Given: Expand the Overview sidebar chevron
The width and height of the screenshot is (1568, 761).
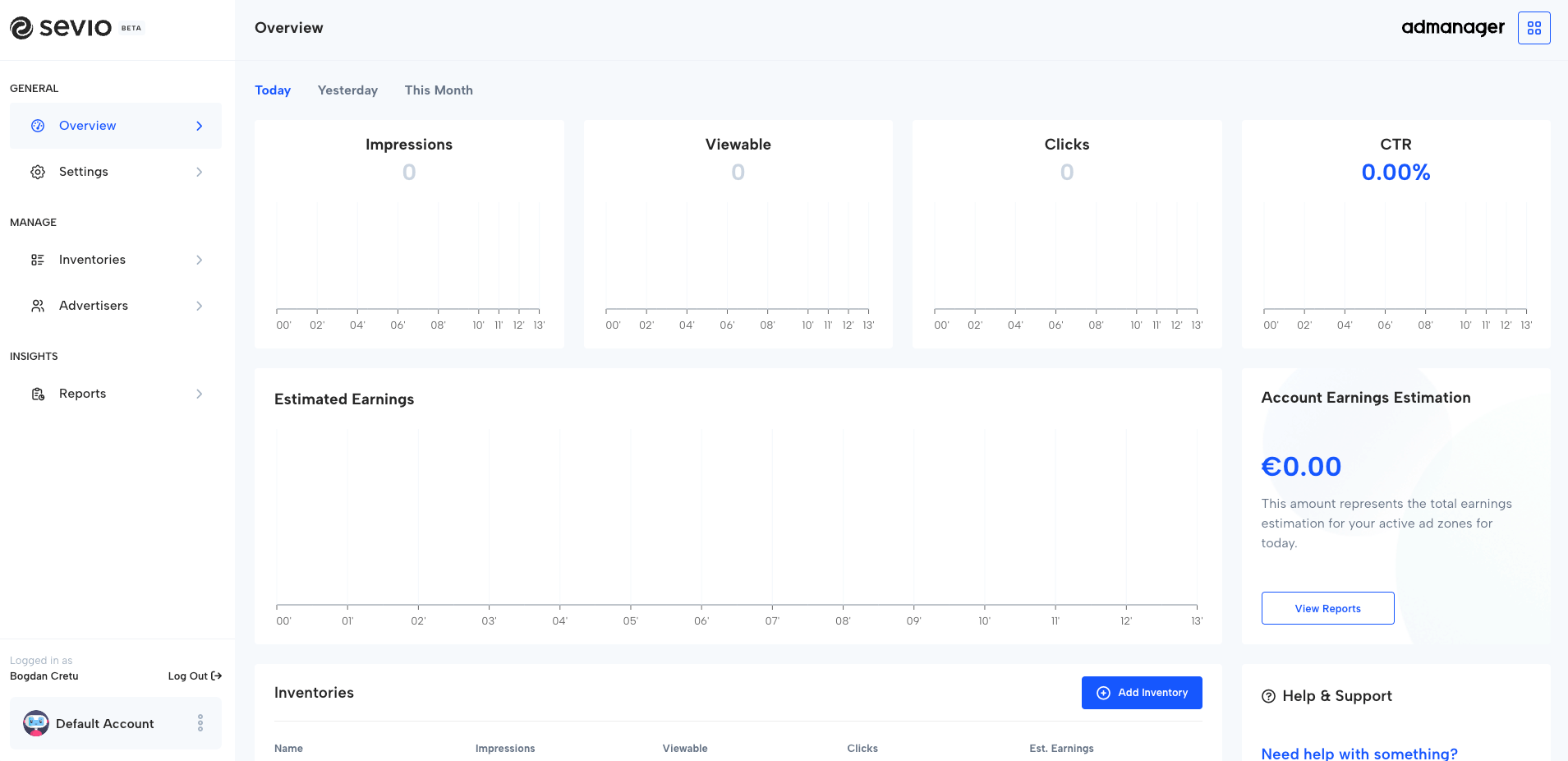Looking at the screenshot, I should tap(199, 125).
